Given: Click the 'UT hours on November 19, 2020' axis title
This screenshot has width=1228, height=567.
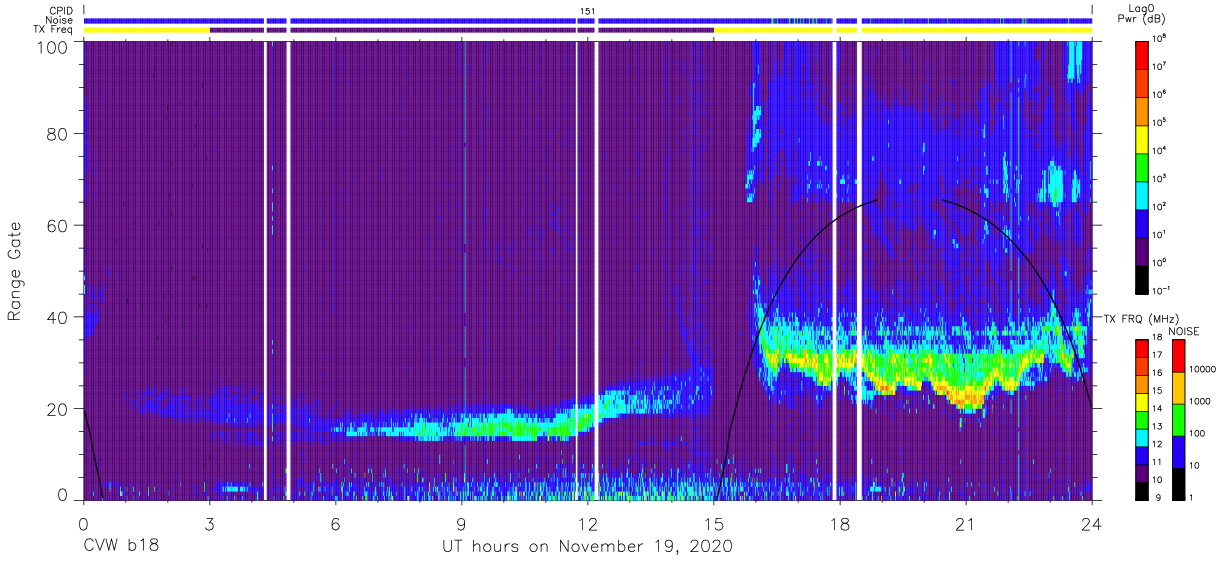Looking at the screenshot, I should click(x=588, y=547).
